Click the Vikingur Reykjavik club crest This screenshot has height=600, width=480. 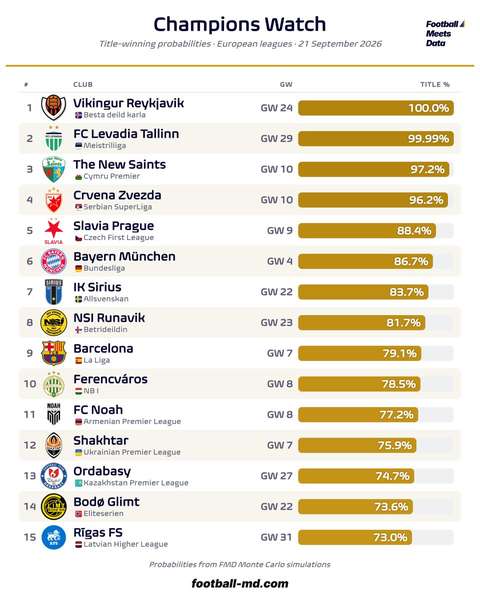54,108
